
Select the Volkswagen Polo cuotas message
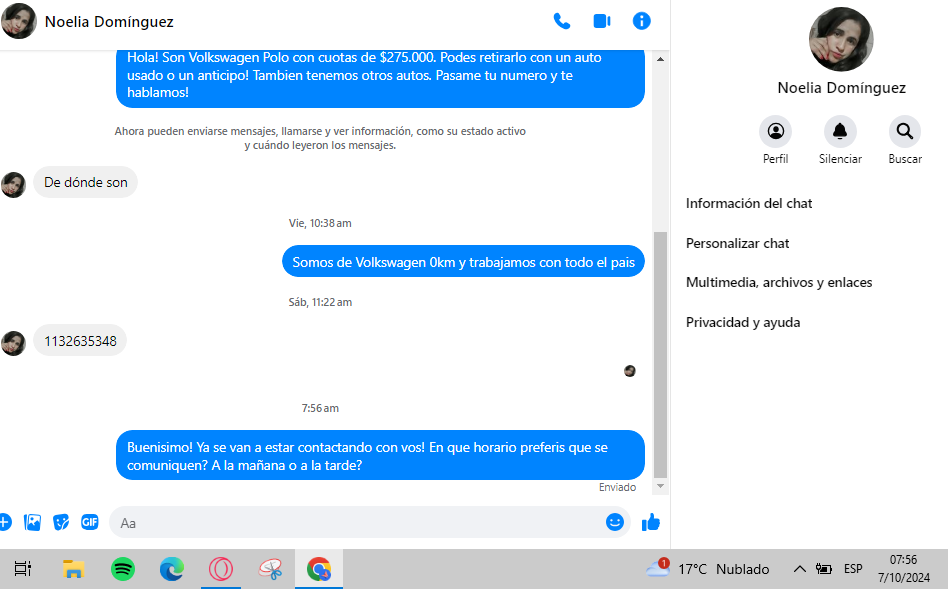[380, 78]
